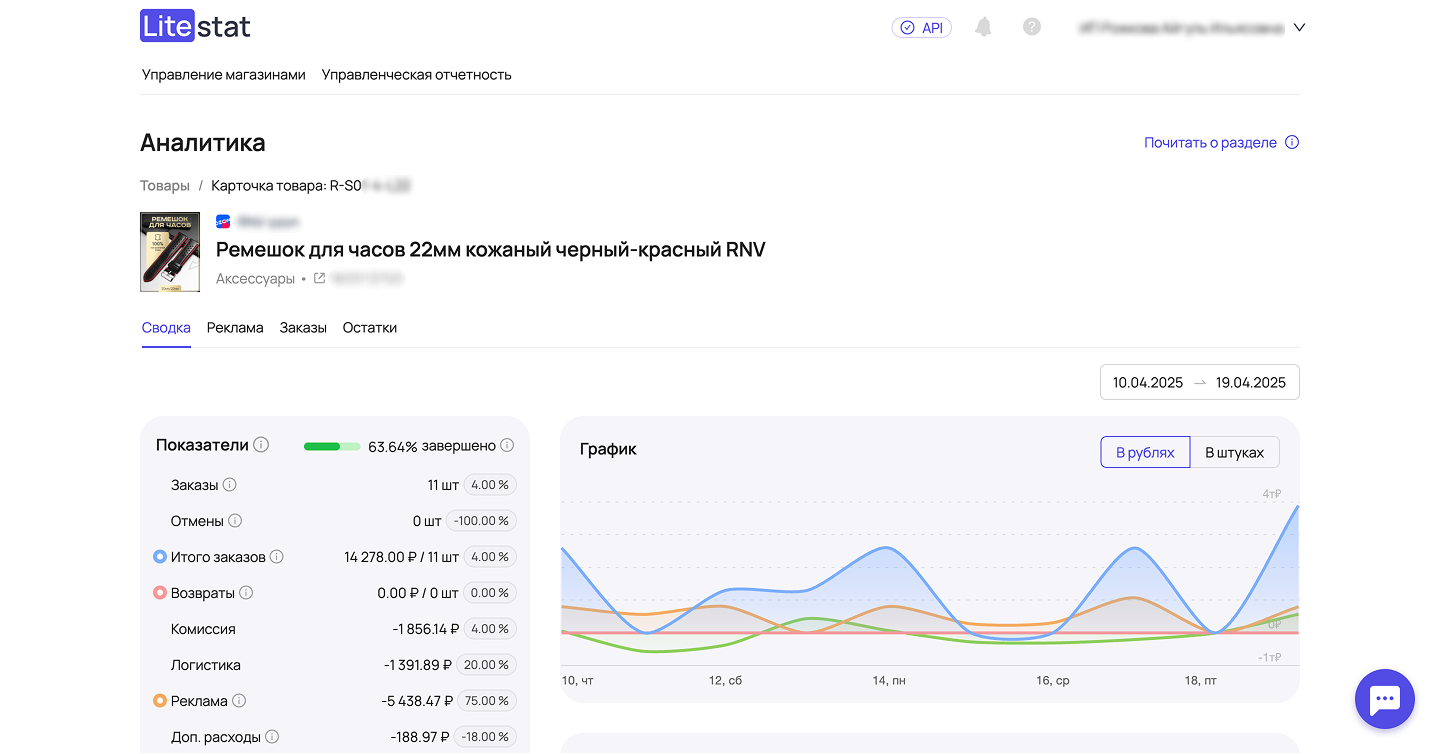Toggle the orange Реклама series marker
1433x754 pixels.
click(x=159, y=701)
